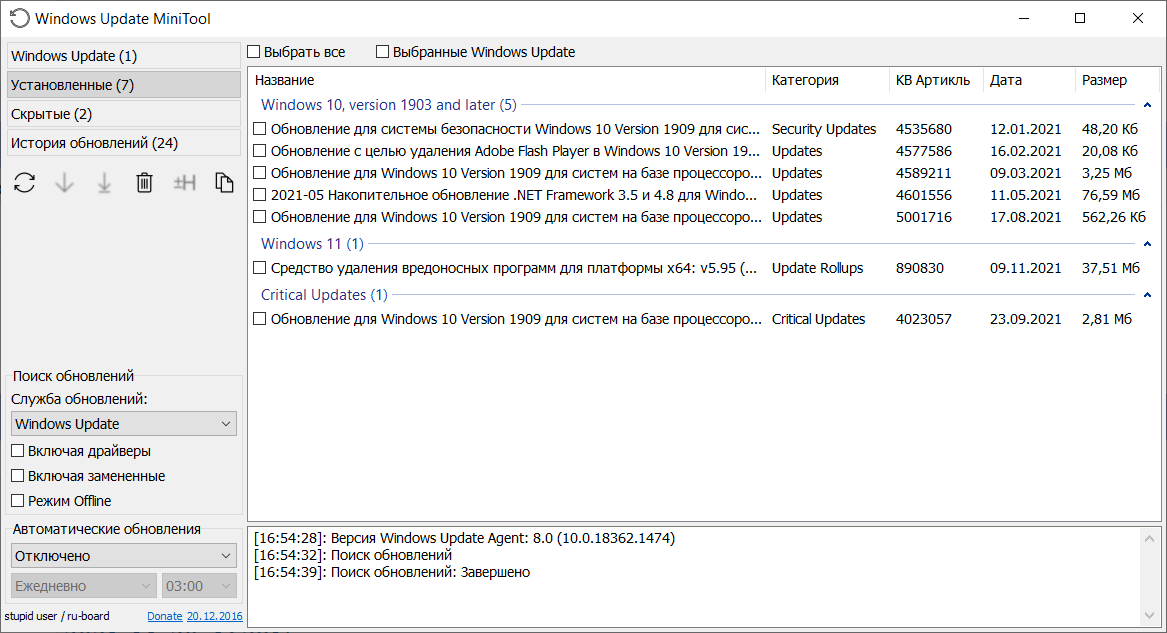Click the ±H hide updates icon
The width and height of the screenshot is (1167, 633).
coord(184,183)
